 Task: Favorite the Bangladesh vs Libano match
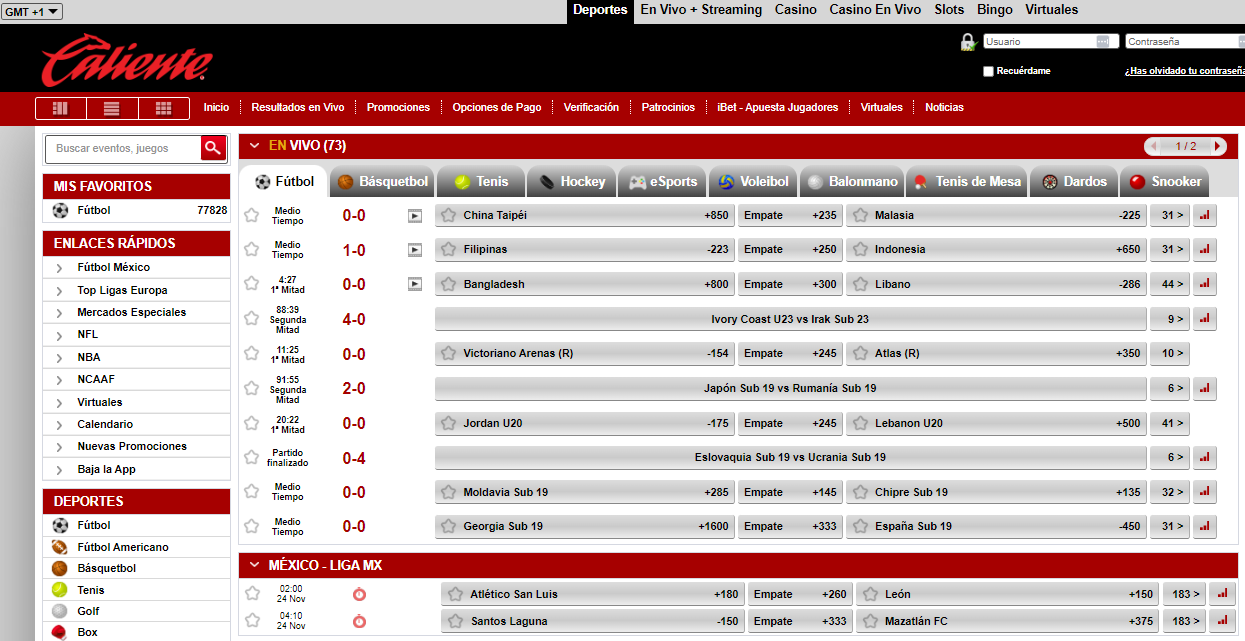point(252,284)
